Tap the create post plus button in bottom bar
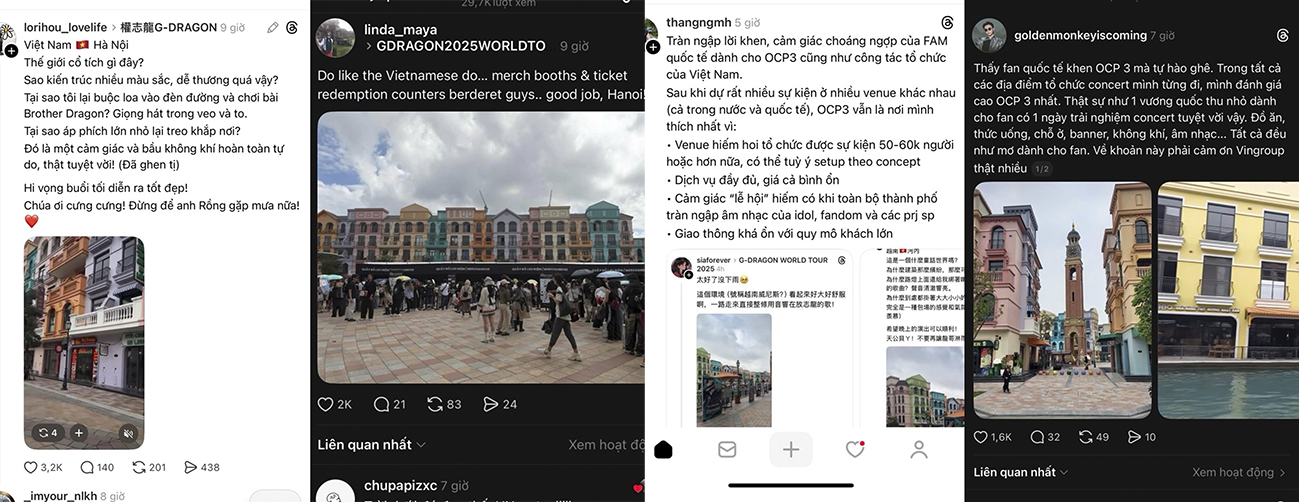Screen dimensions: 1299x502 790,450
